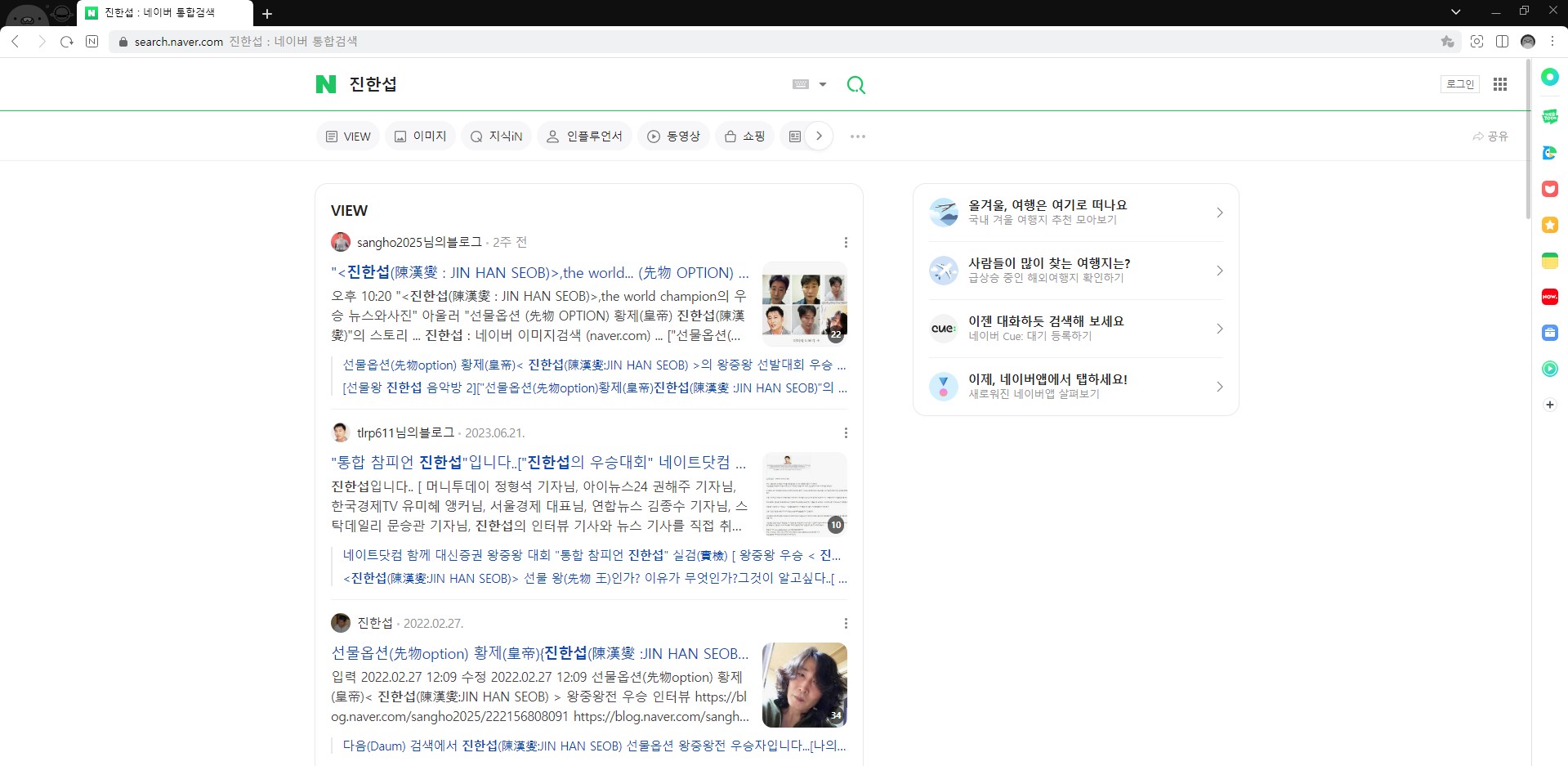Viewport: 1568px width, 766px height.
Task: Click the popular destinations plane icon
Action: tap(944, 271)
